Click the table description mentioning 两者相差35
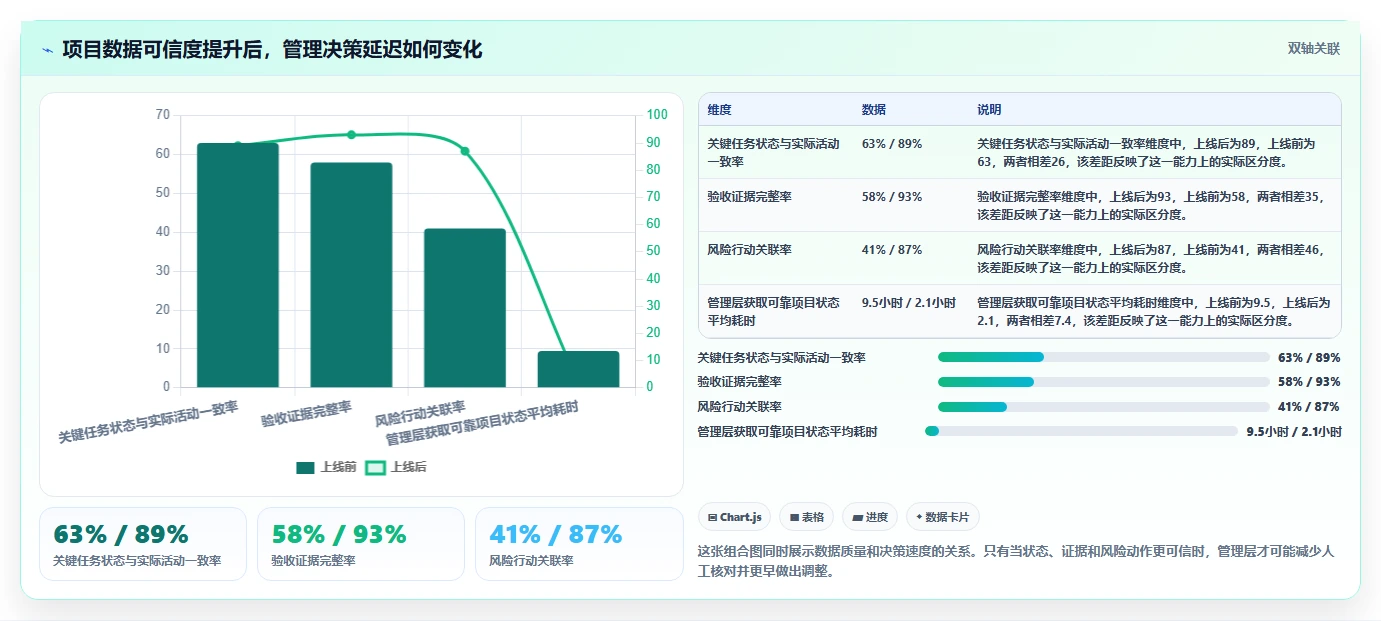1381x621 pixels. [1152, 205]
